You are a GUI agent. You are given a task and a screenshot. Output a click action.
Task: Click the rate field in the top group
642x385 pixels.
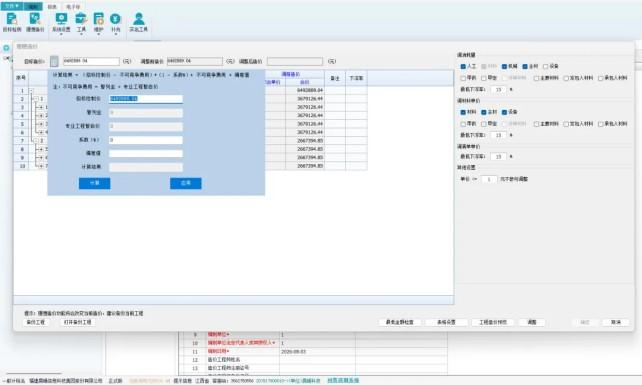[x=498, y=89]
